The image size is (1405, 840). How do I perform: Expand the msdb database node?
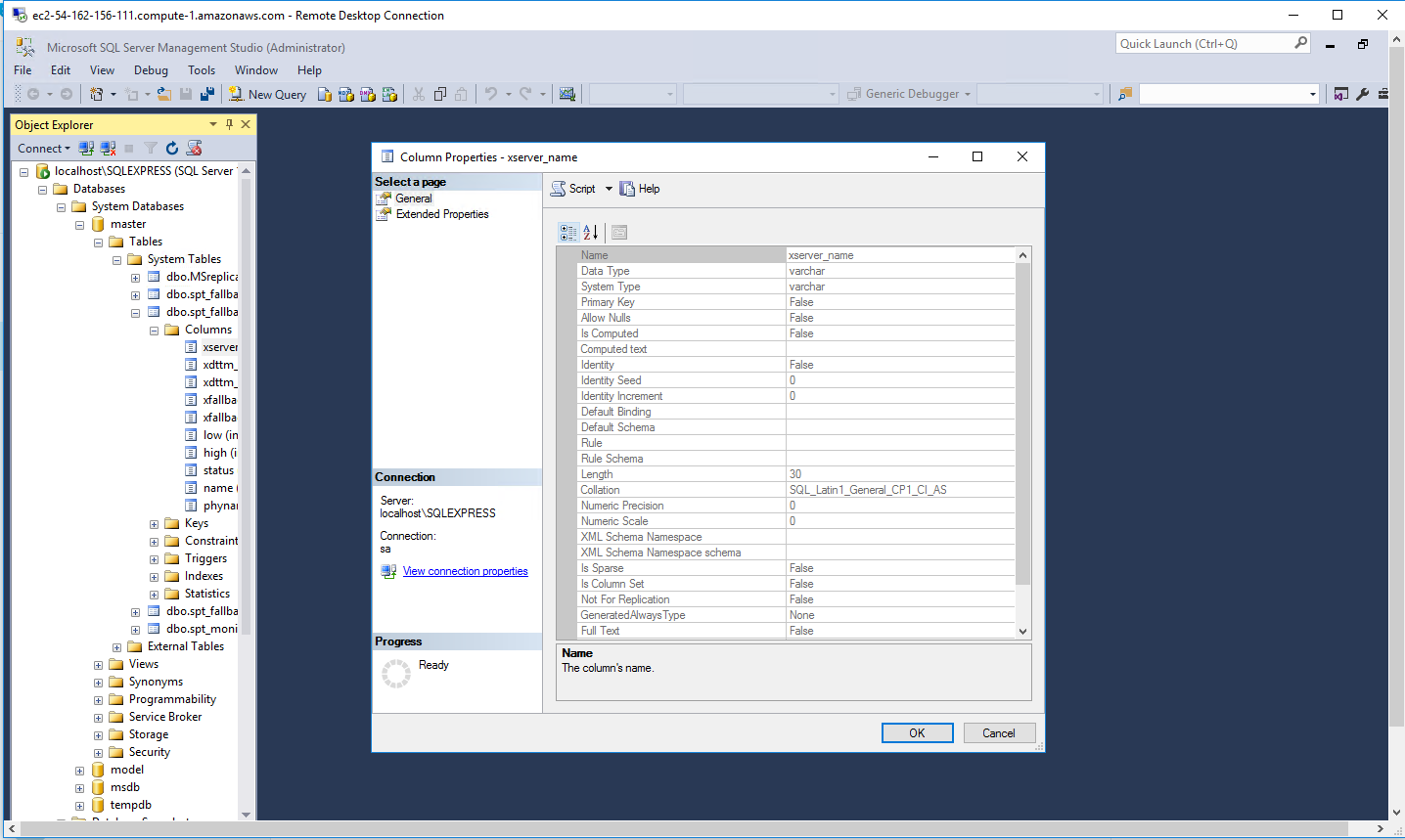79,788
